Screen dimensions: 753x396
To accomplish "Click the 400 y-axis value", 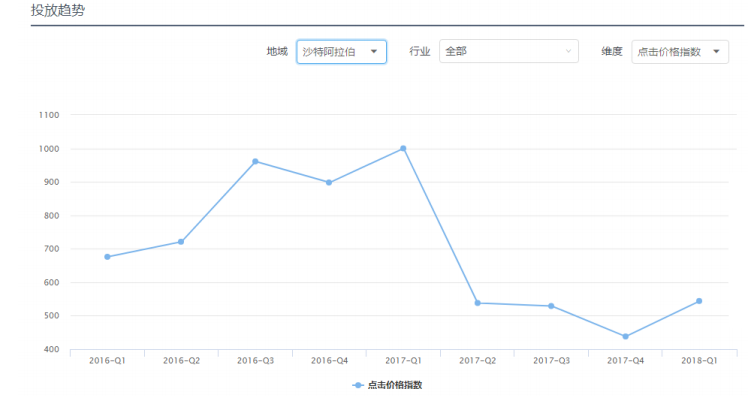I will [51, 349].
